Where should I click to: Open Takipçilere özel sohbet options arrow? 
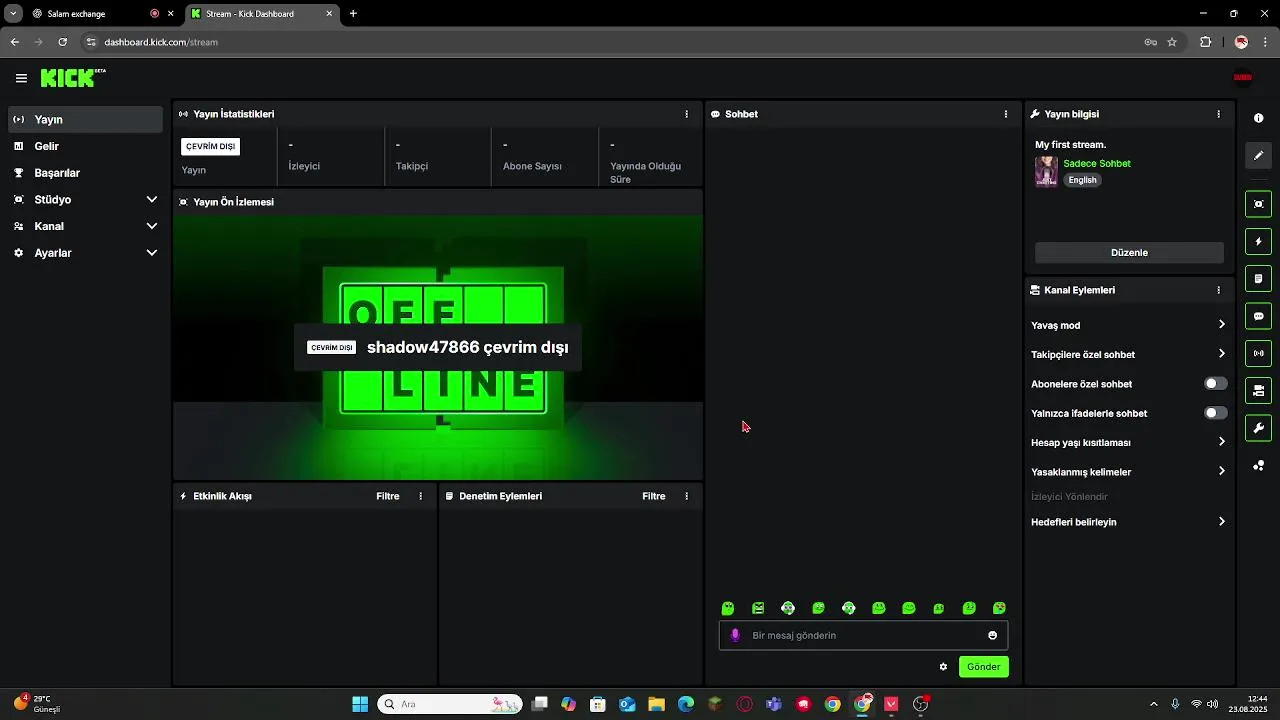(1221, 354)
